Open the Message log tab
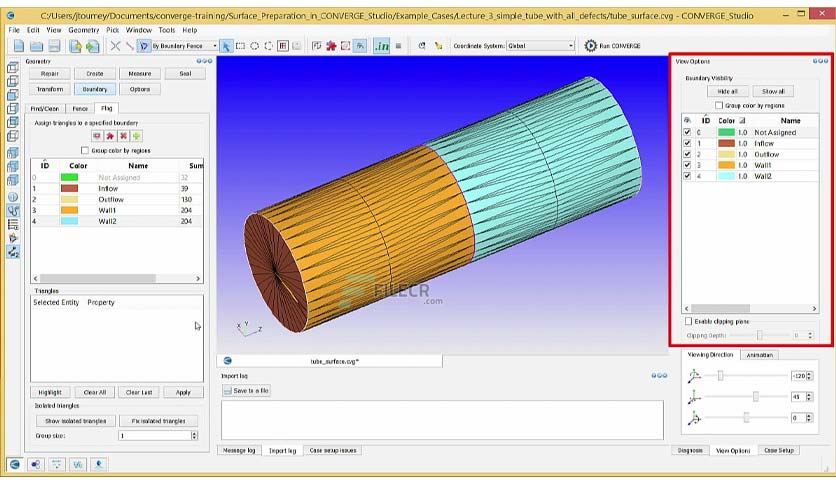The width and height of the screenshot is (836, 484). point(239,450)
